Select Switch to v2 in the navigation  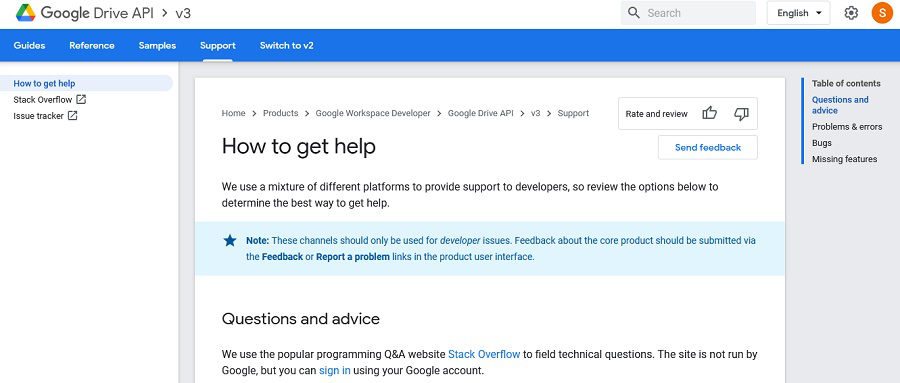tap(286, 45)
